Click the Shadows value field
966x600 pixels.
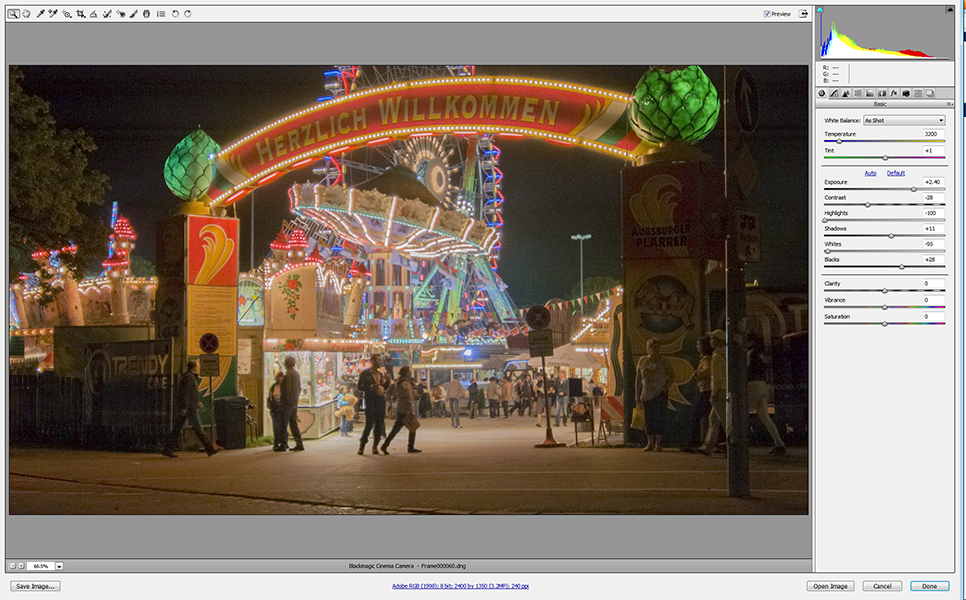(x=933, y=228)
